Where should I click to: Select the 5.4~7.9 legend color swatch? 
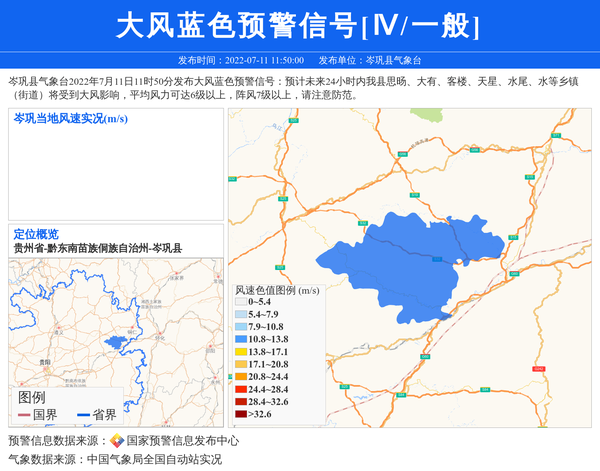click(240, 315)
